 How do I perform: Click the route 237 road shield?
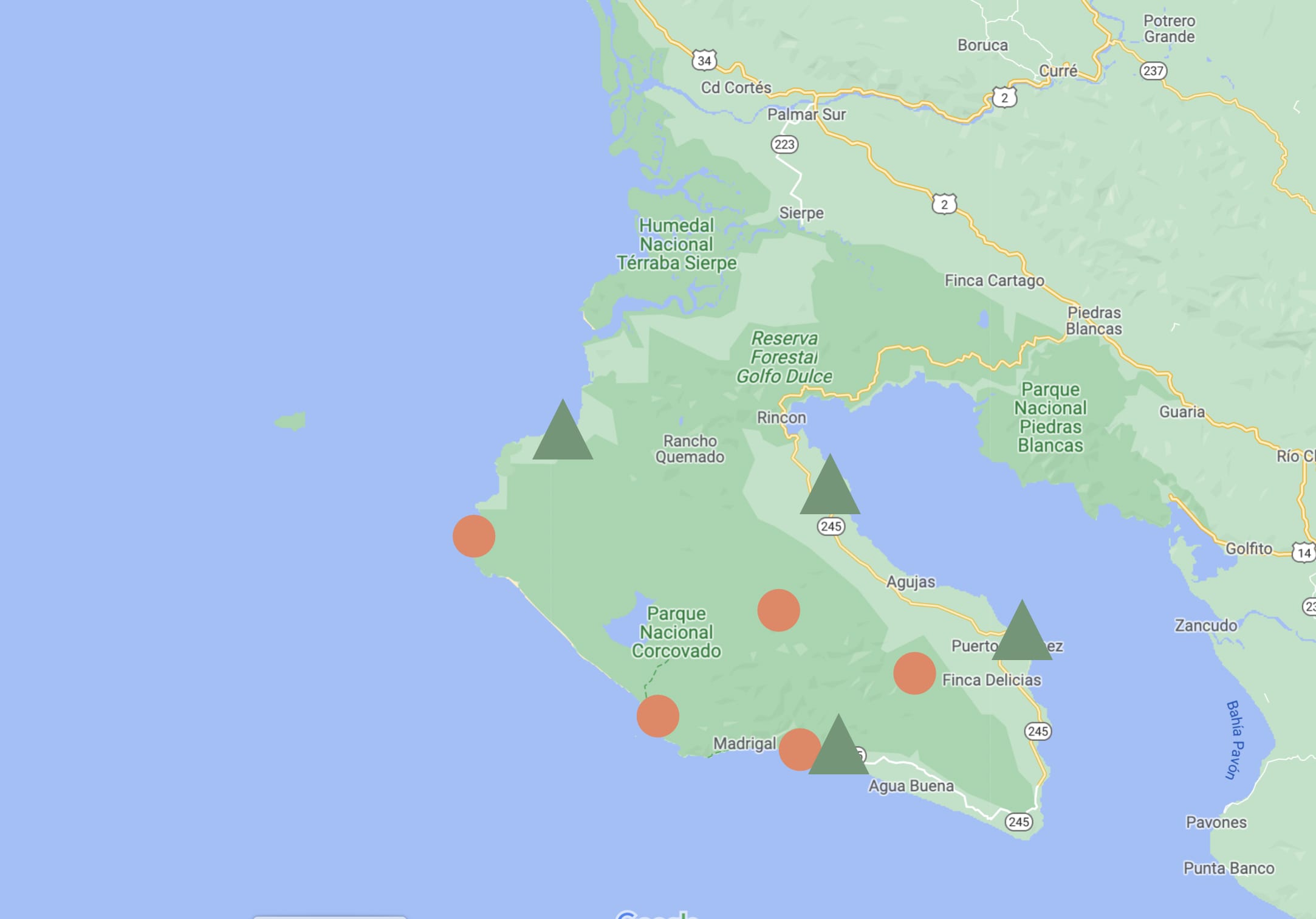1153,71
